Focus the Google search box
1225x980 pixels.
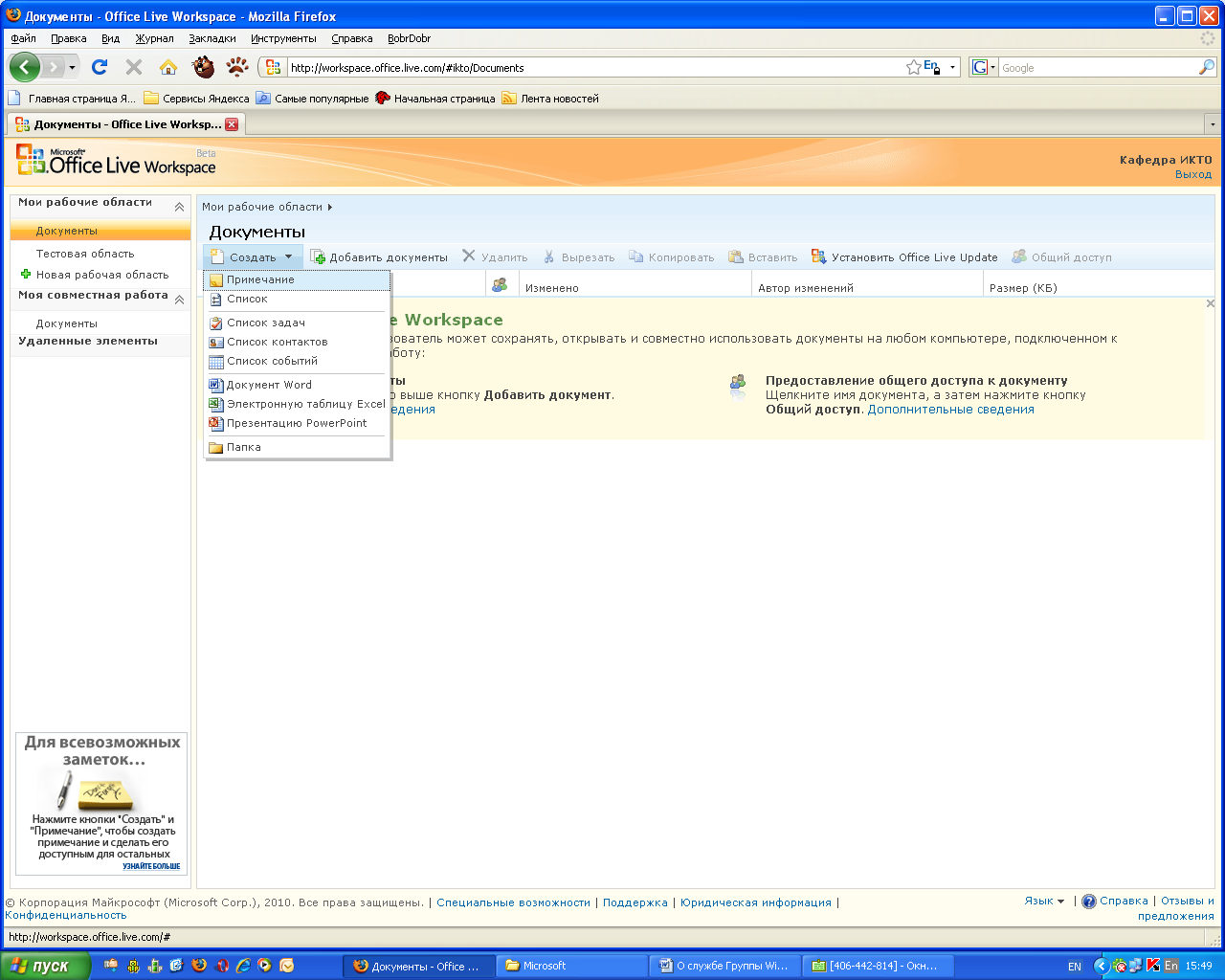tap(1097, 68)
